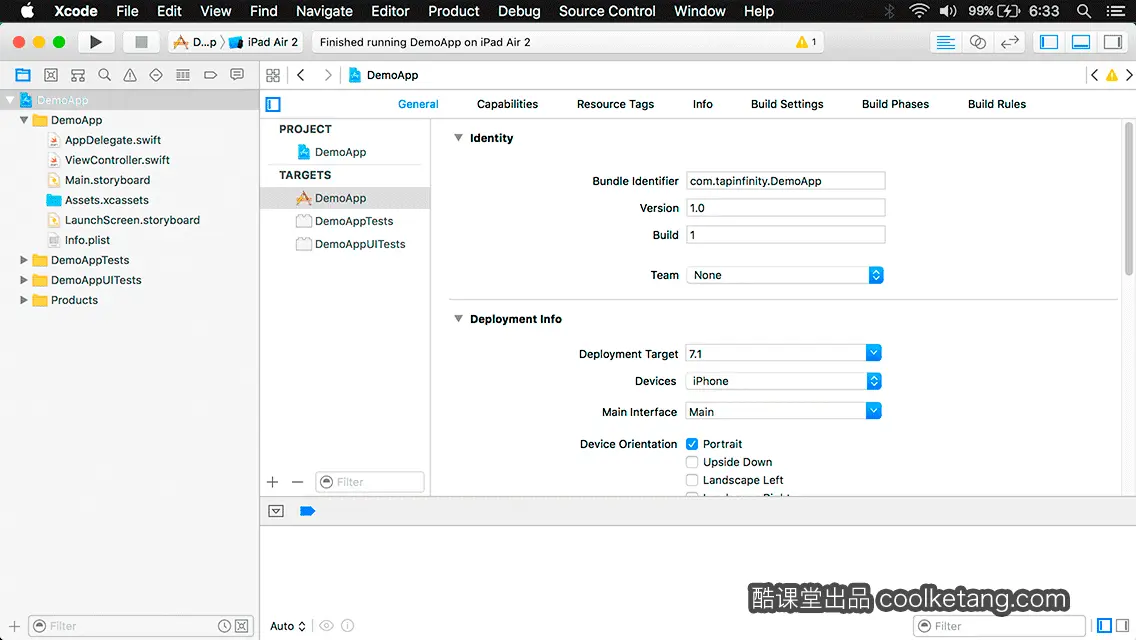
Task: Switch to the Version editor
Action: coord(1010,42)
